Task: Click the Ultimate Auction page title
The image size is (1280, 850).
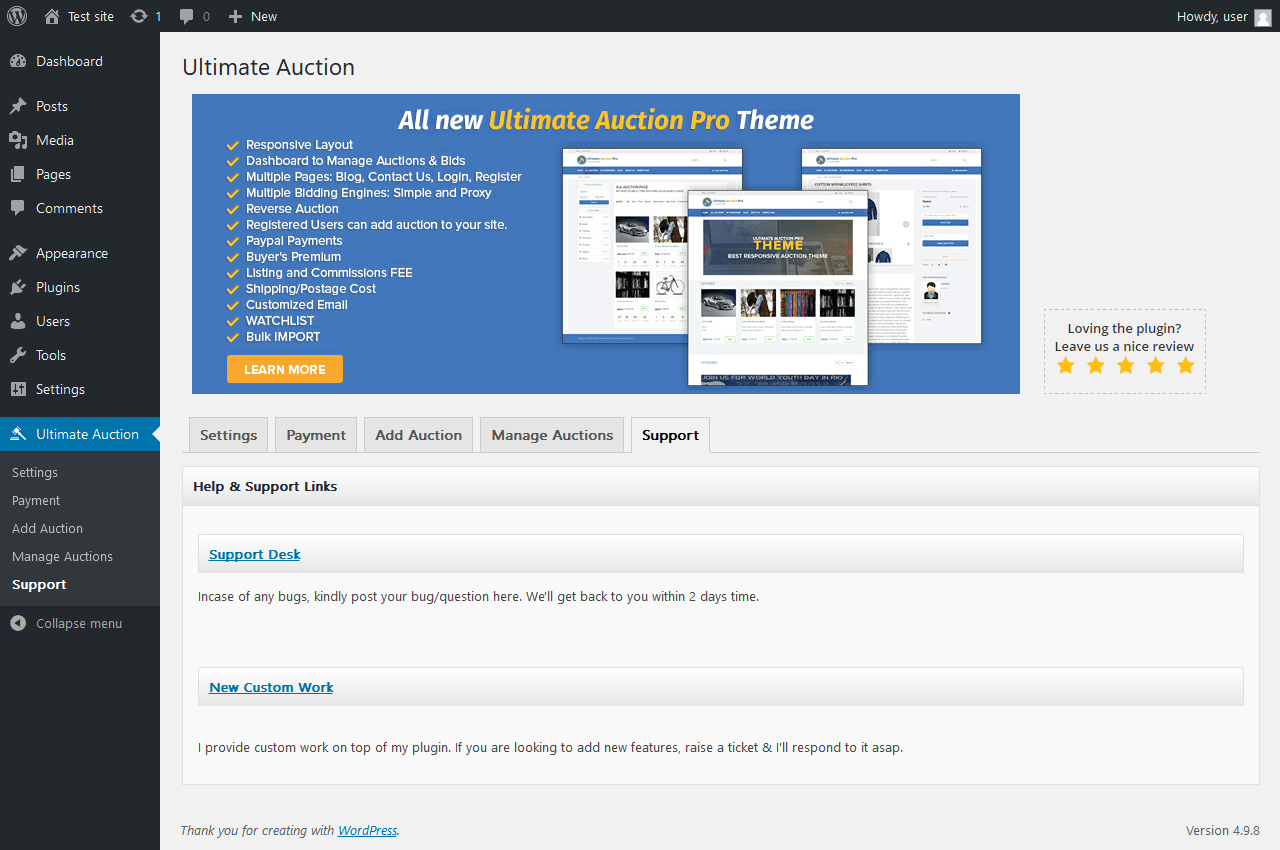Action: coord(268,67)
